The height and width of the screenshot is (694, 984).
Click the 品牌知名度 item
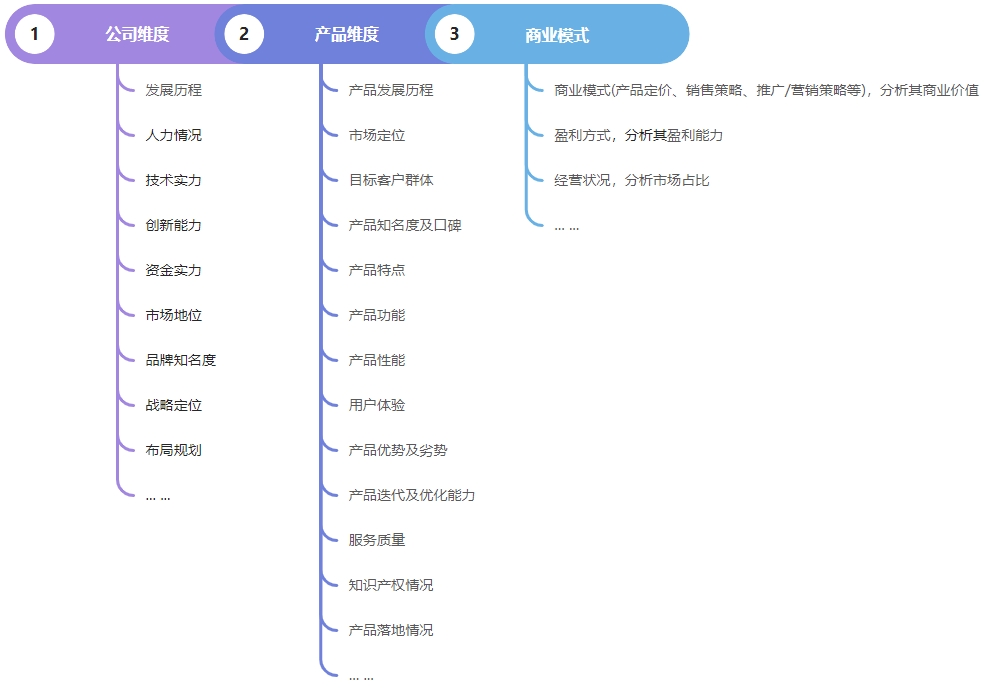[180, 360]
